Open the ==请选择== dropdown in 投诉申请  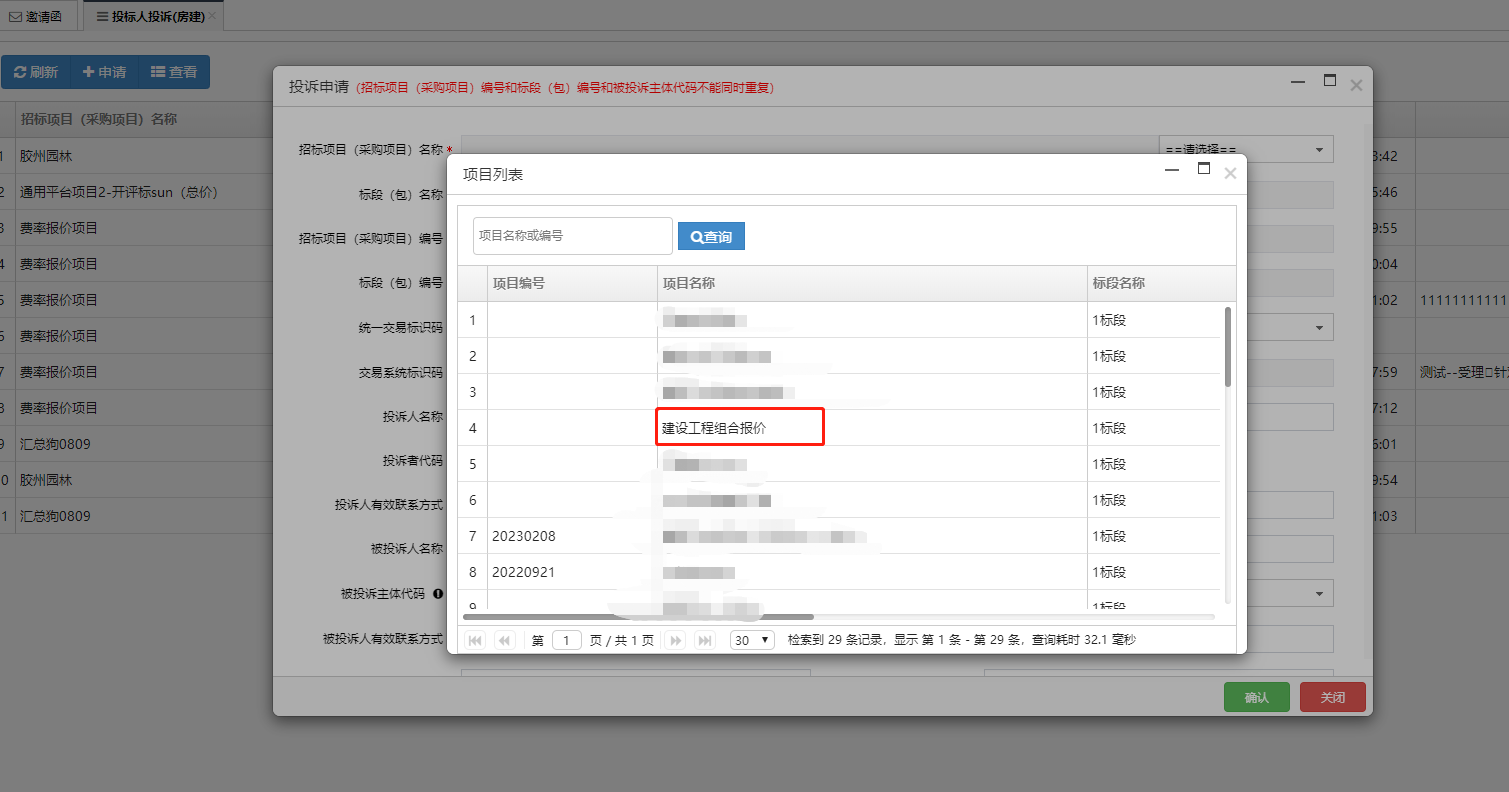(x=1246, y=150)
